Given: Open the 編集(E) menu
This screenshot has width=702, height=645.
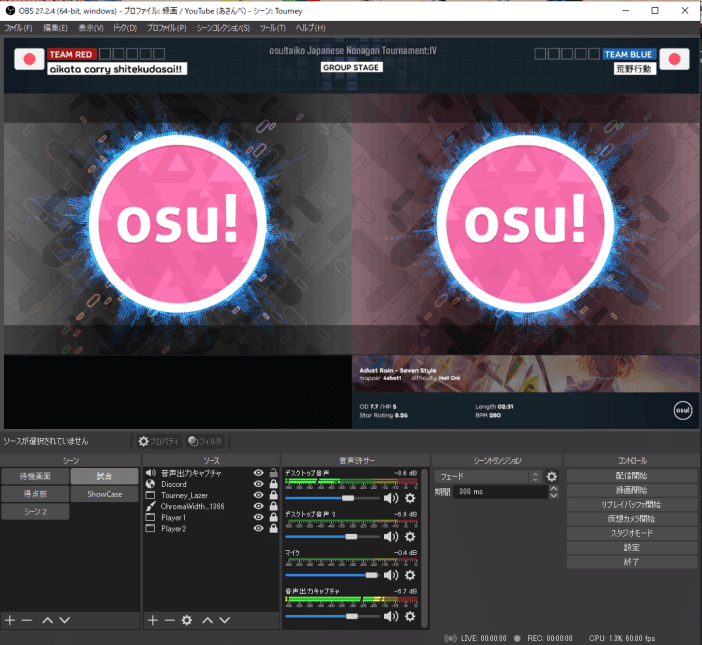Looking at the screenshot, I should (x=55, y=28).
